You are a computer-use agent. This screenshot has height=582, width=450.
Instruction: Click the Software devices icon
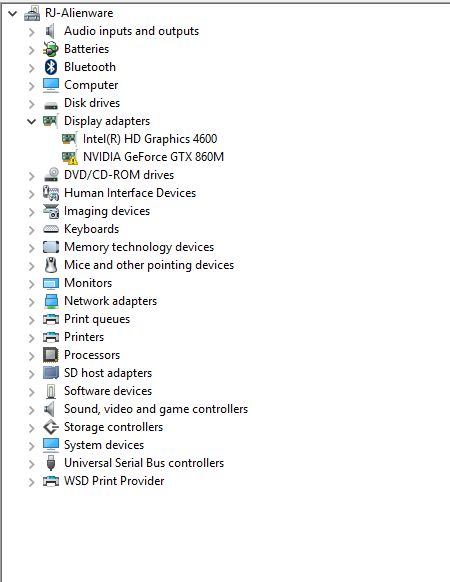[51, 391]
